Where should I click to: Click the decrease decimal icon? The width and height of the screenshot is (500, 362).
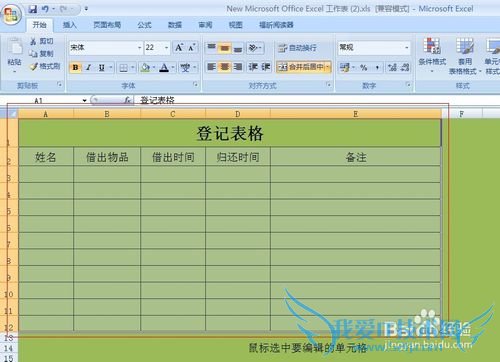tap(405, 67)
